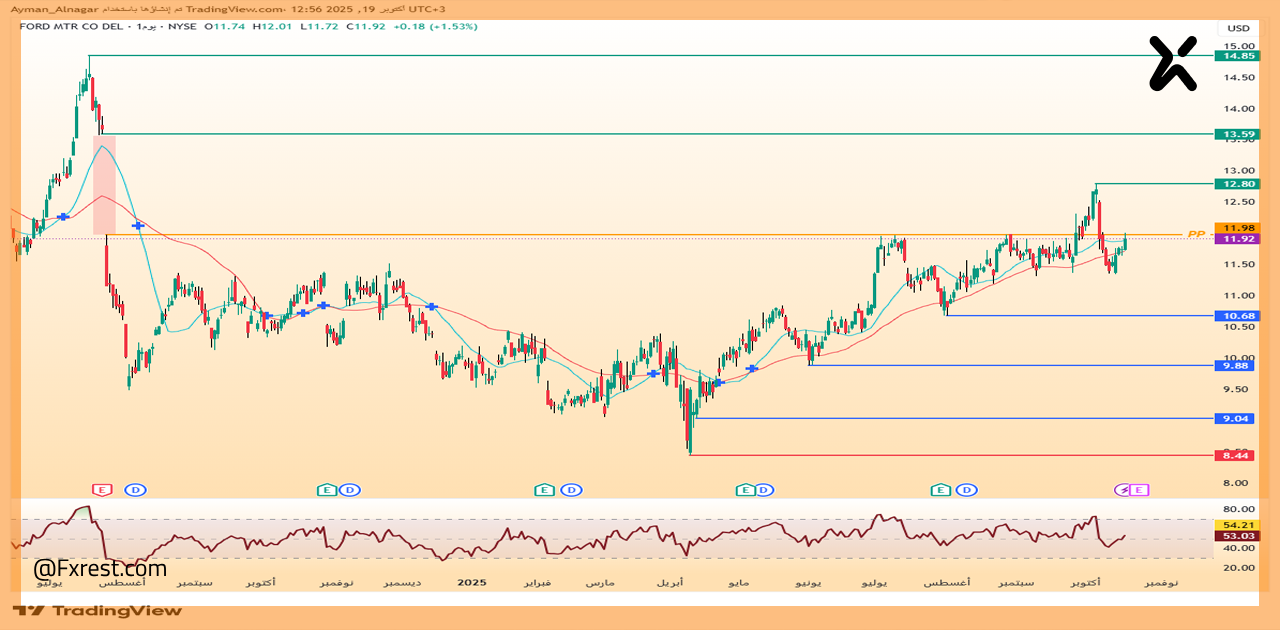
Task: Click the leftmost blue dividend D marker
Action: point(134,489)
